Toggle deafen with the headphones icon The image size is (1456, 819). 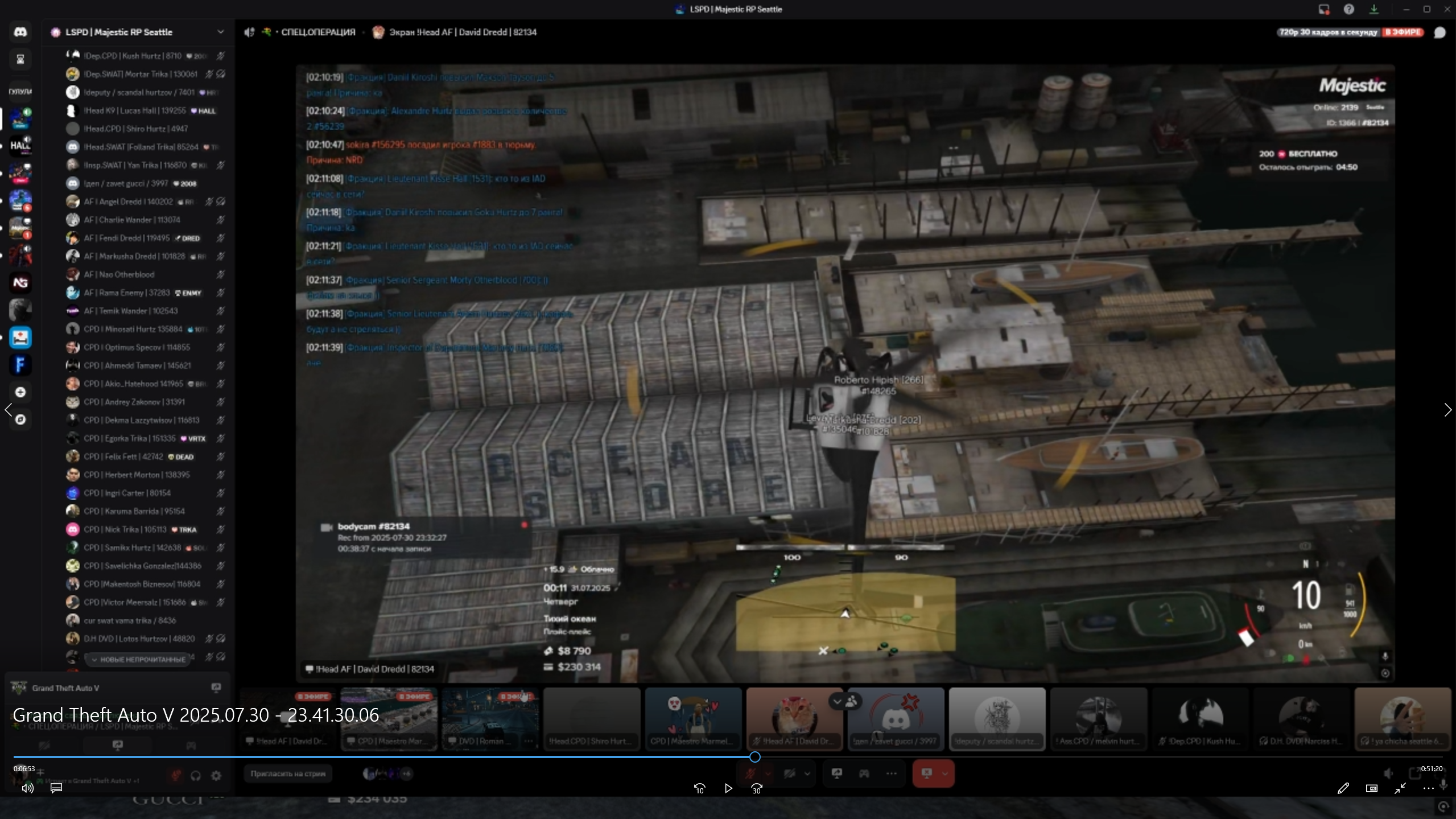pos(196,776)
